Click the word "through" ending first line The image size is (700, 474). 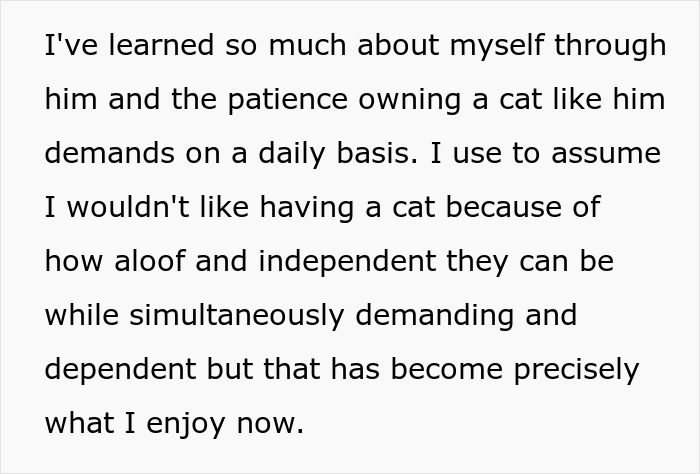pyautogui.click(x=610, y=46)
